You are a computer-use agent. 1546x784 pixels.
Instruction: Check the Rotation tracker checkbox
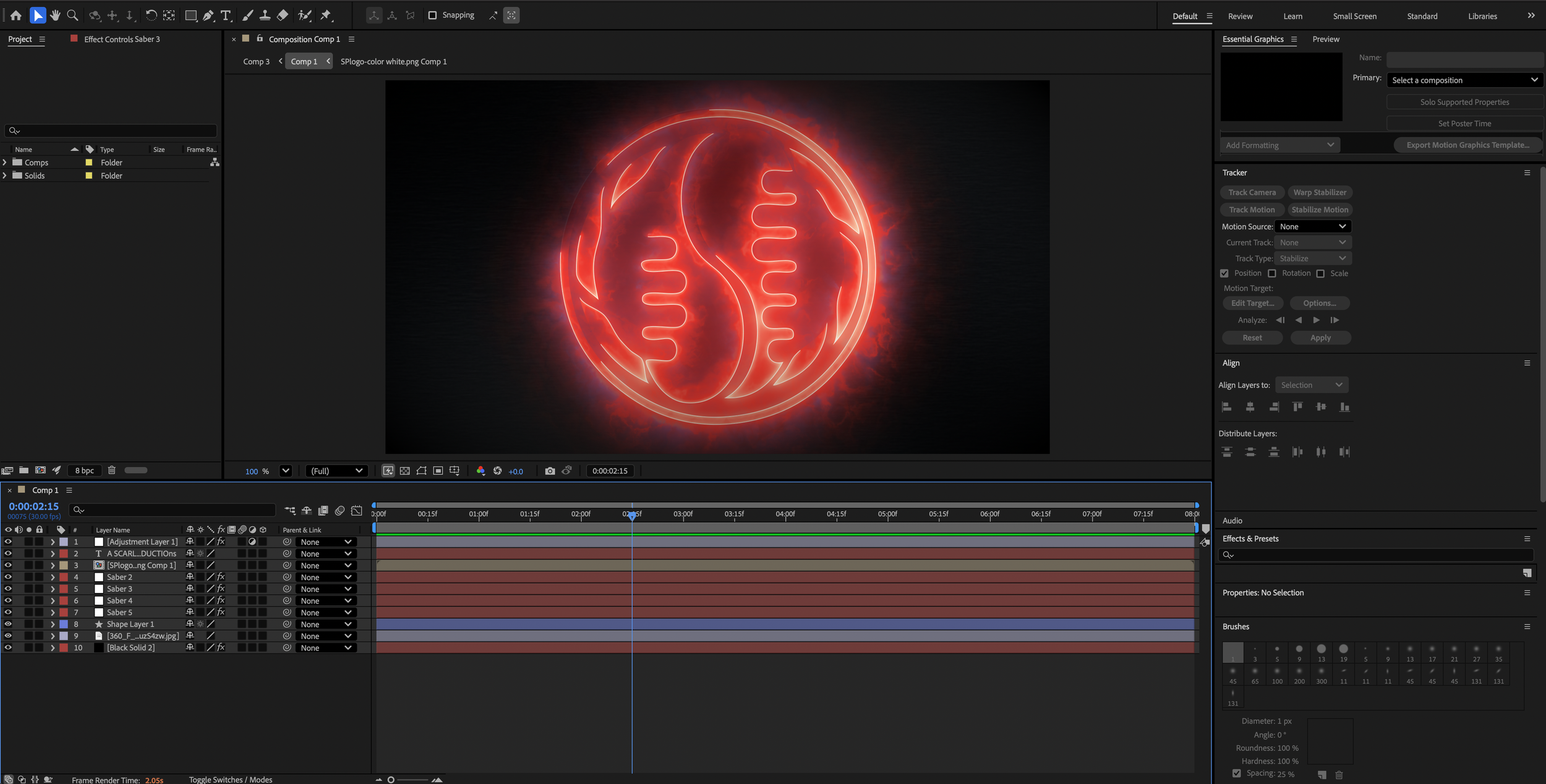click(x=1272, y=273)
